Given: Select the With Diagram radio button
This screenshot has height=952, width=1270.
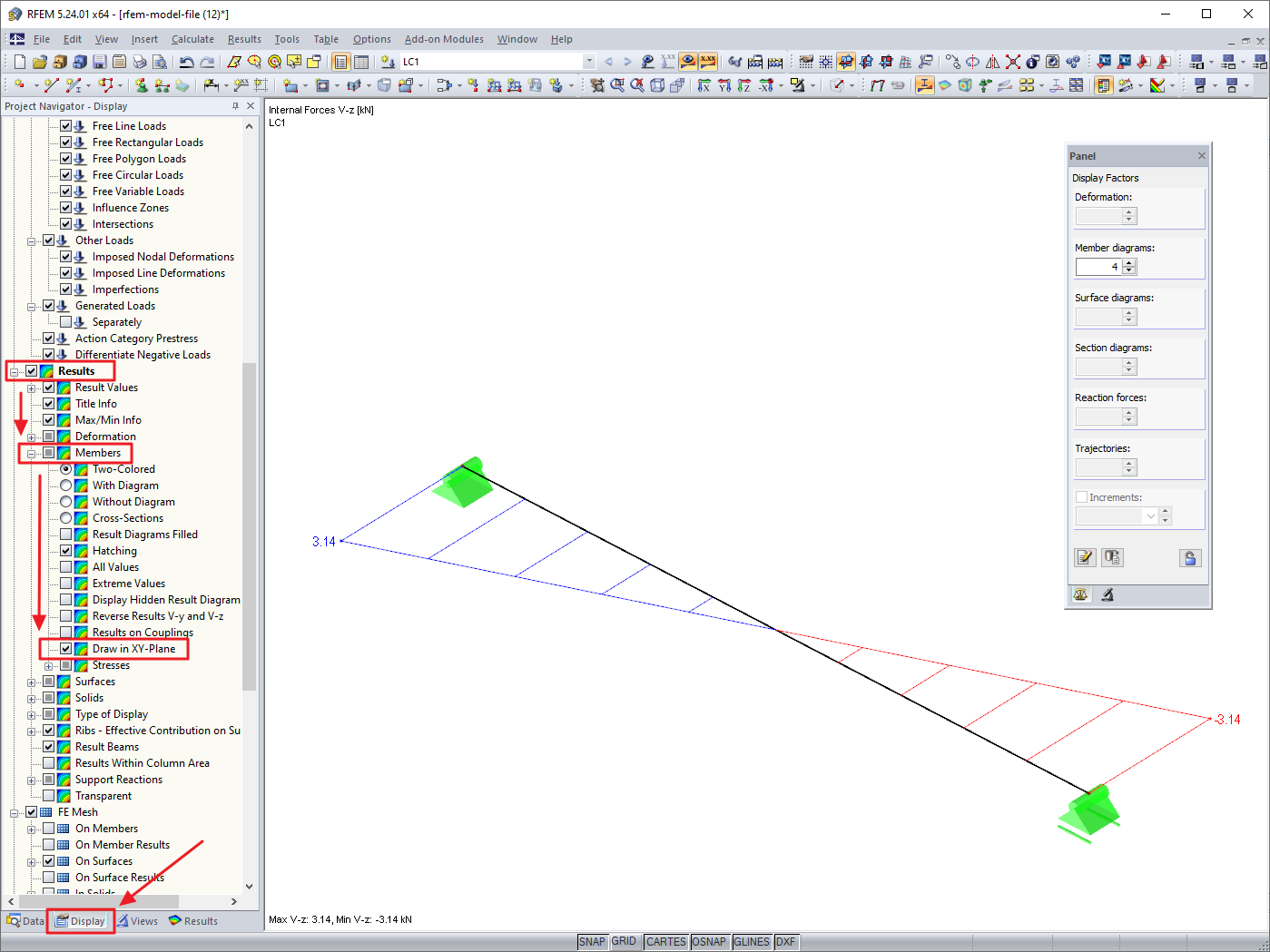Looking at the screenshot, I should coord(65,486).
